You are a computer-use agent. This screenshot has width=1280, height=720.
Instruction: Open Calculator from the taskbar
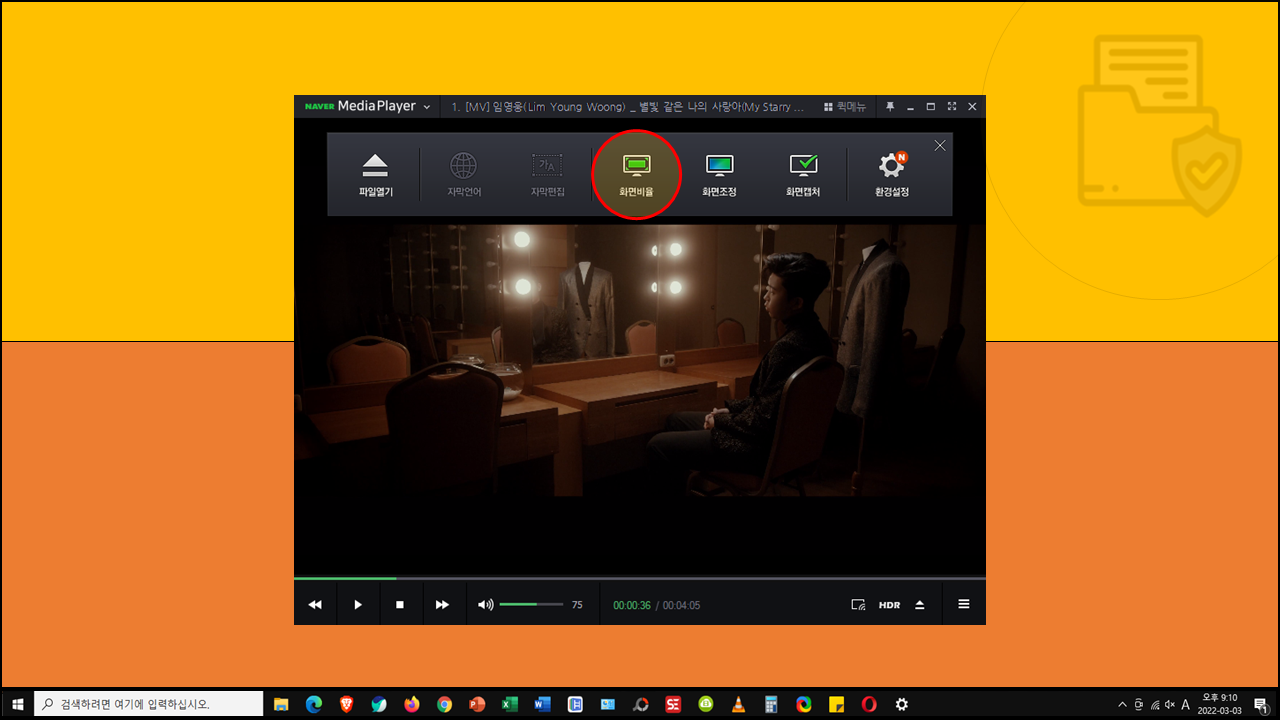[x=771, y=704]
